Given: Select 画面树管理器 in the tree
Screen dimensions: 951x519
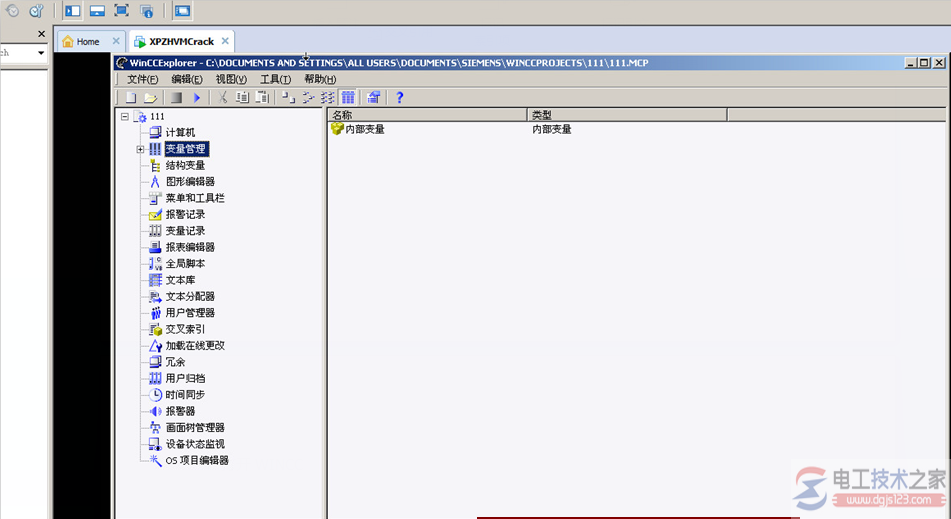Looking at the screenshot, I should tap(195, 427).
